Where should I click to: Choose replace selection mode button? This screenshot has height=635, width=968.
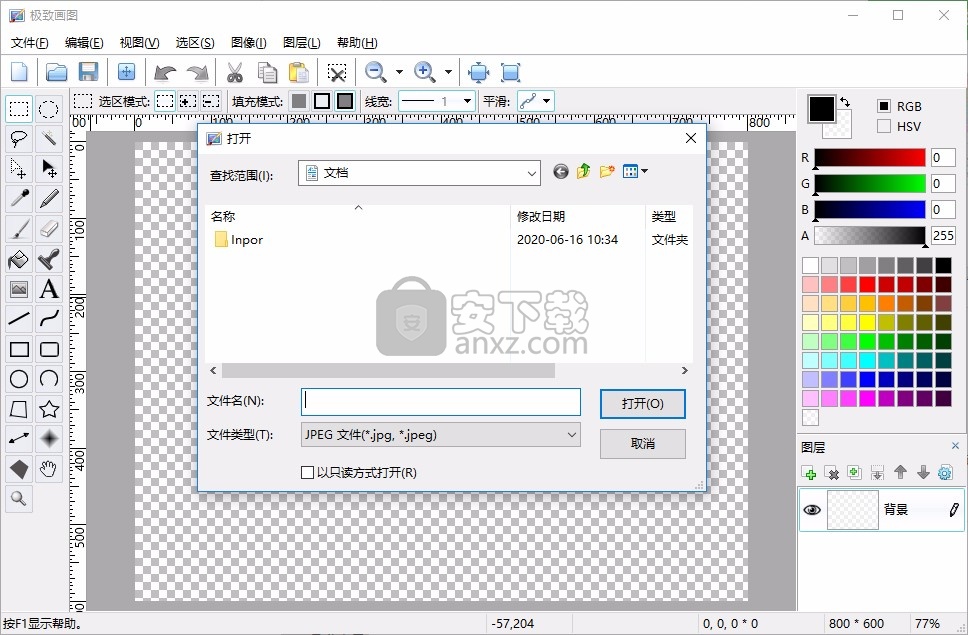[165, 101]
